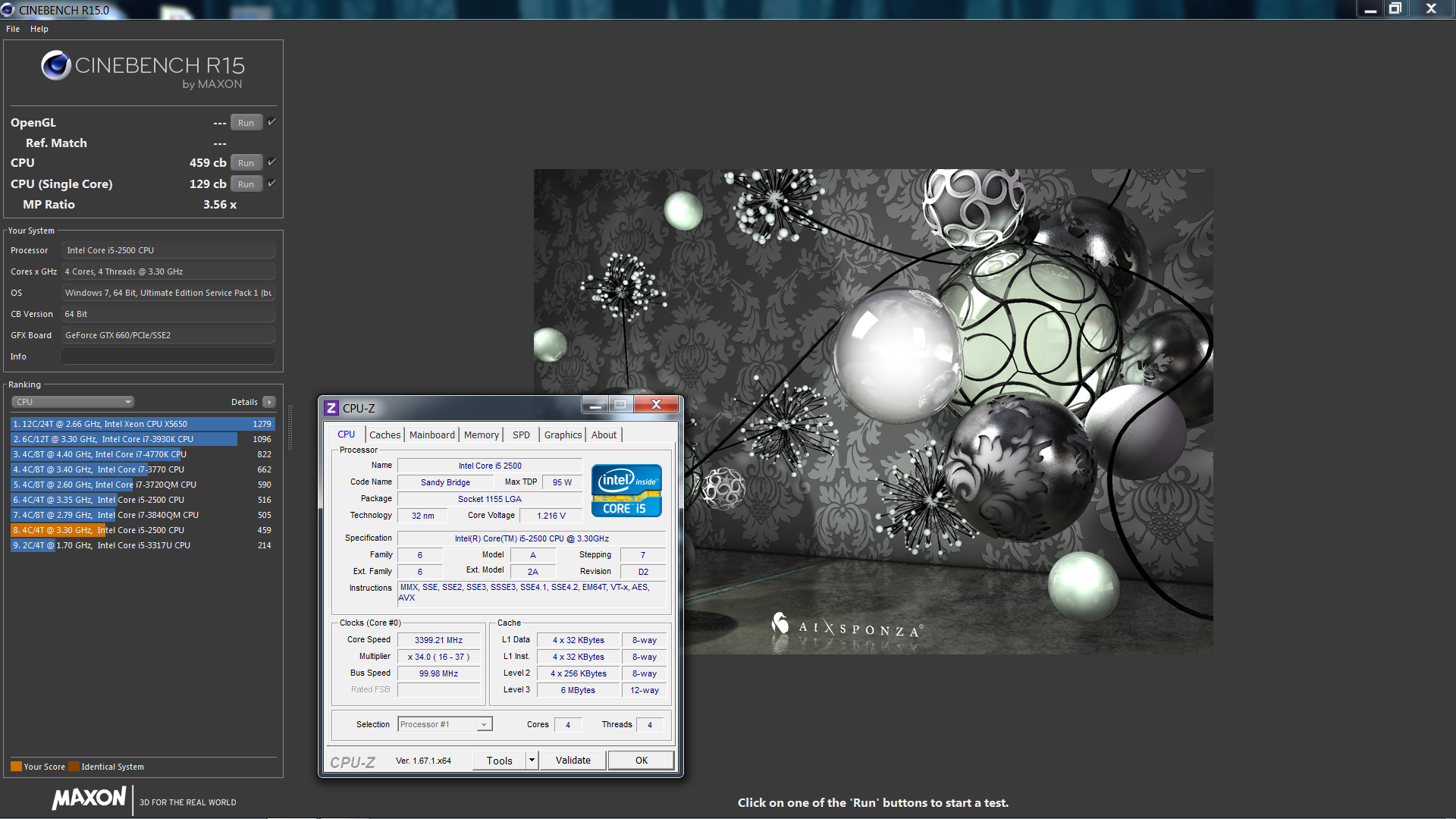The height and width of the screenshot is (819, 1456).
Task: Select ranking row 4C/4T @ 3.35 GHz i5-2500
Action: [x=143, y=500]
